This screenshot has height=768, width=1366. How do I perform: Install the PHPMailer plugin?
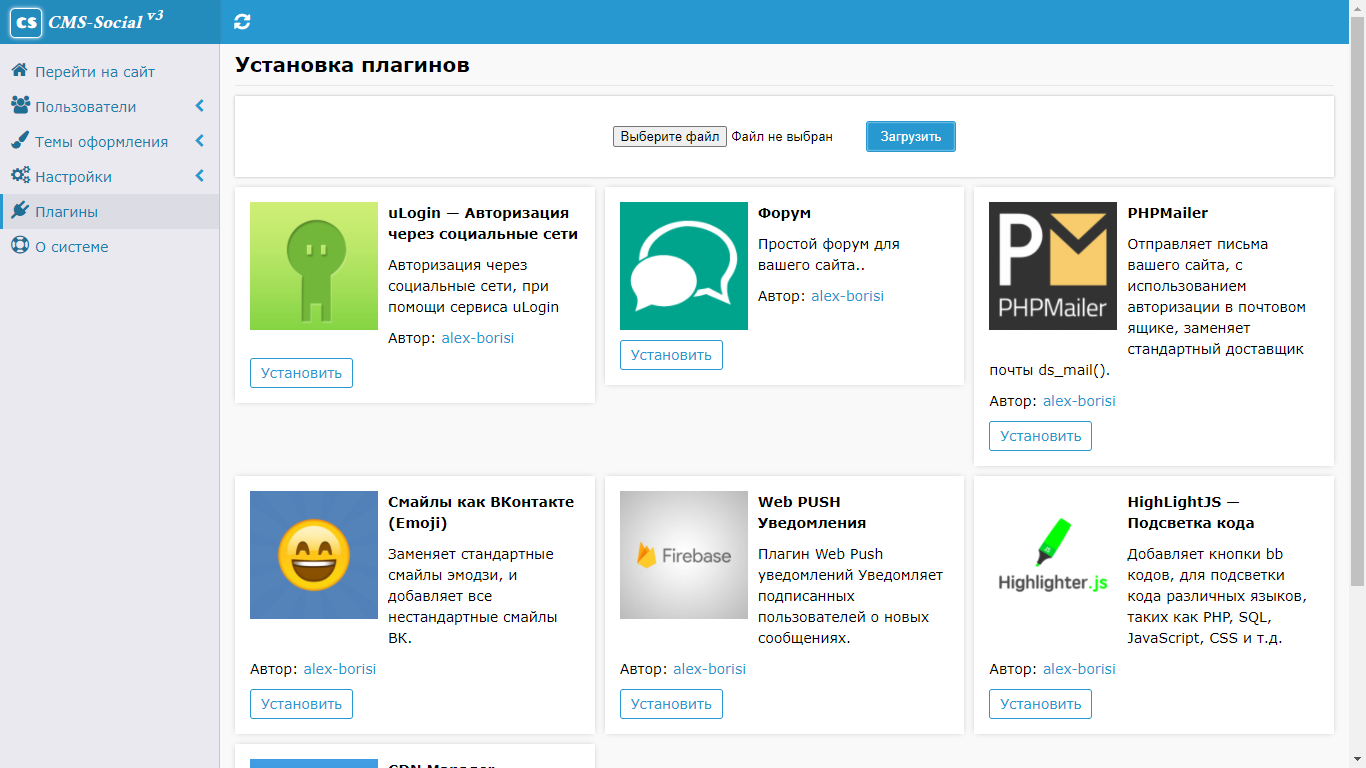point(1040,436)
